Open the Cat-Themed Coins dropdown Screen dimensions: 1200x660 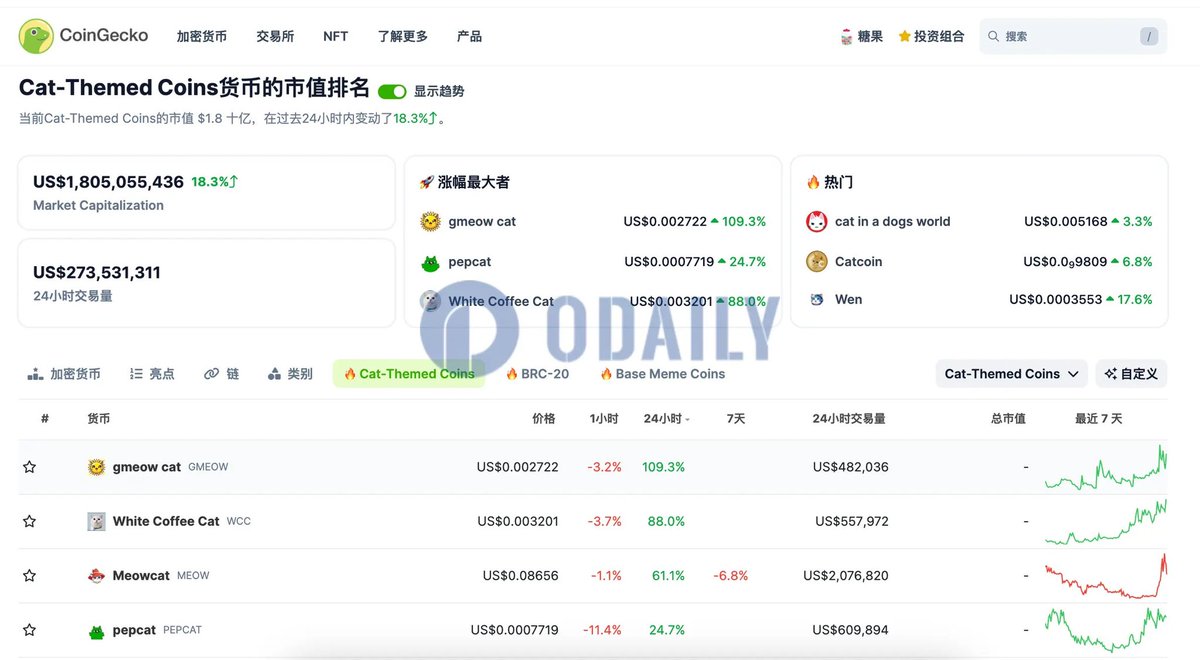coord(1010,373)
